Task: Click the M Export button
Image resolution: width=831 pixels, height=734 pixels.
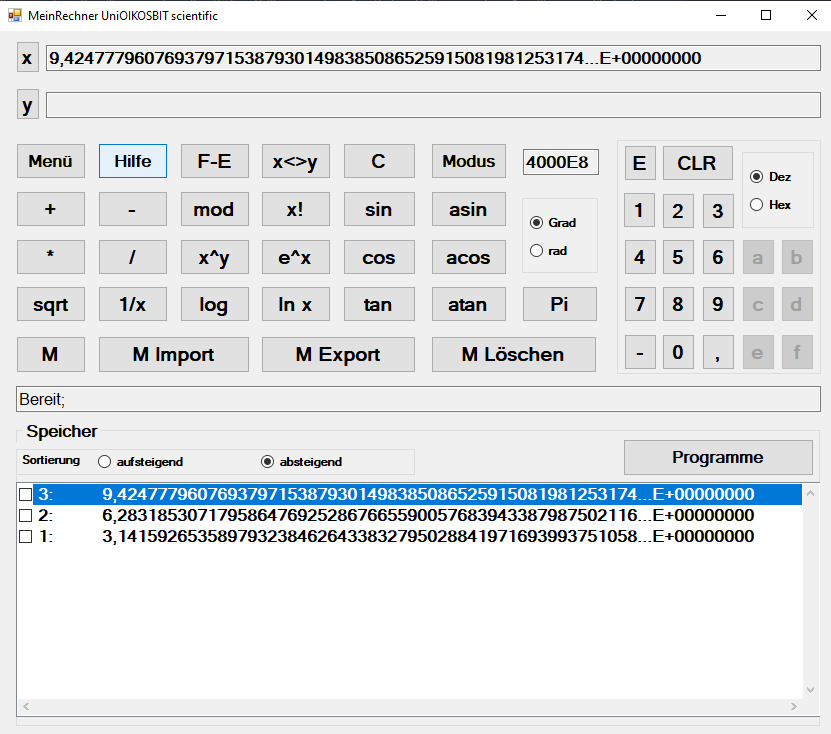Action: coord(337,354)
